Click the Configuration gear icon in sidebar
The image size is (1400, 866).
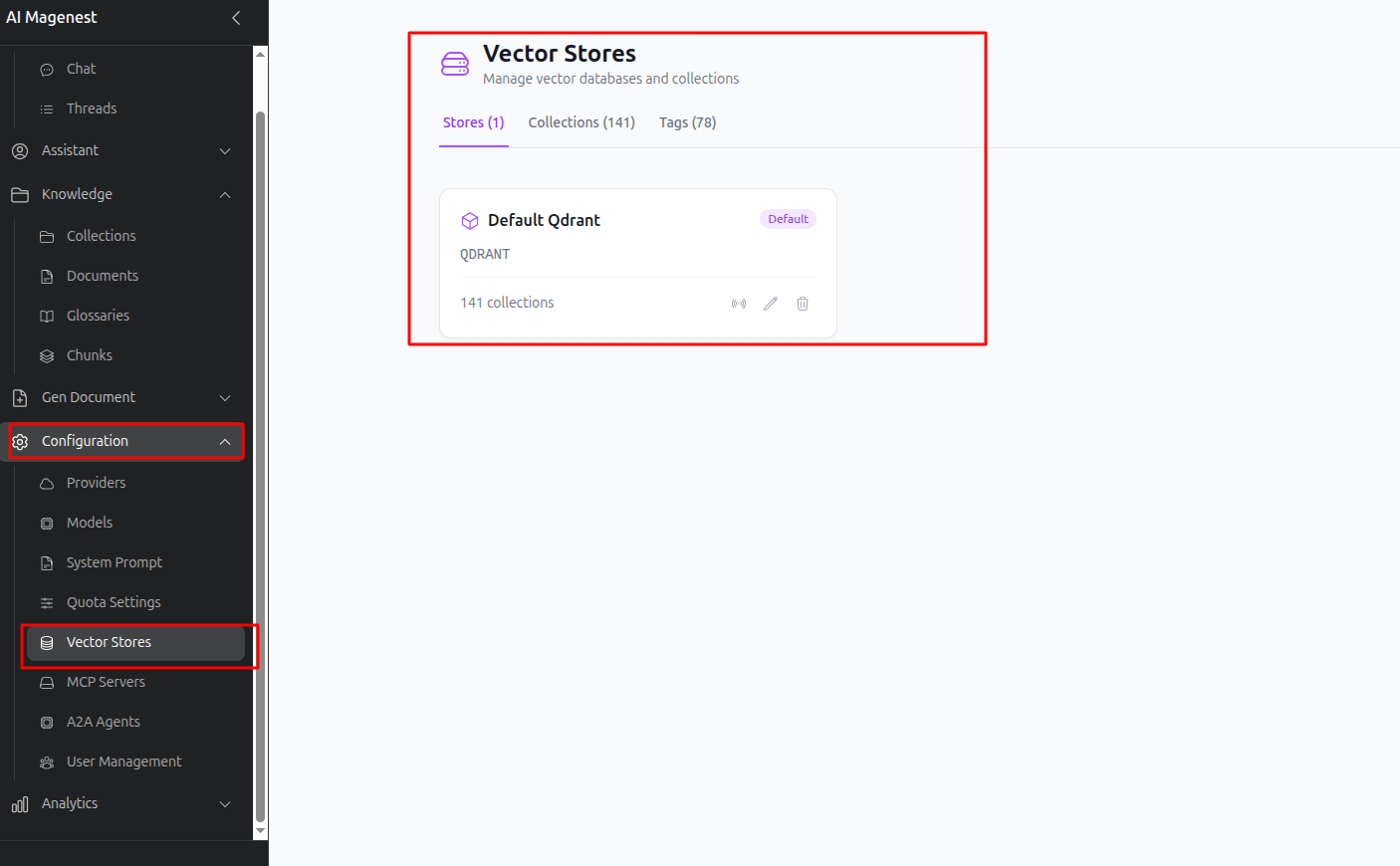[x=20, y=441]
